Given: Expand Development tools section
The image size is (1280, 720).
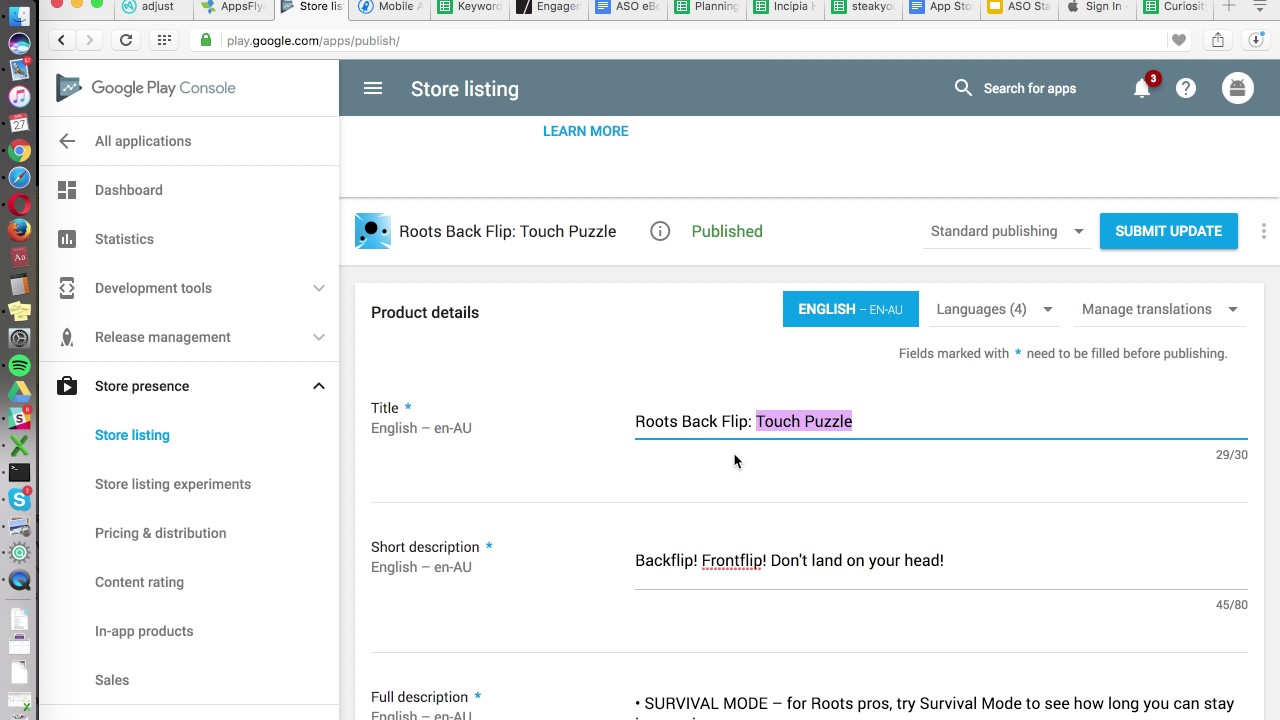Looking at the screenshot, I should pyautogui.click(x=319, y=288).
